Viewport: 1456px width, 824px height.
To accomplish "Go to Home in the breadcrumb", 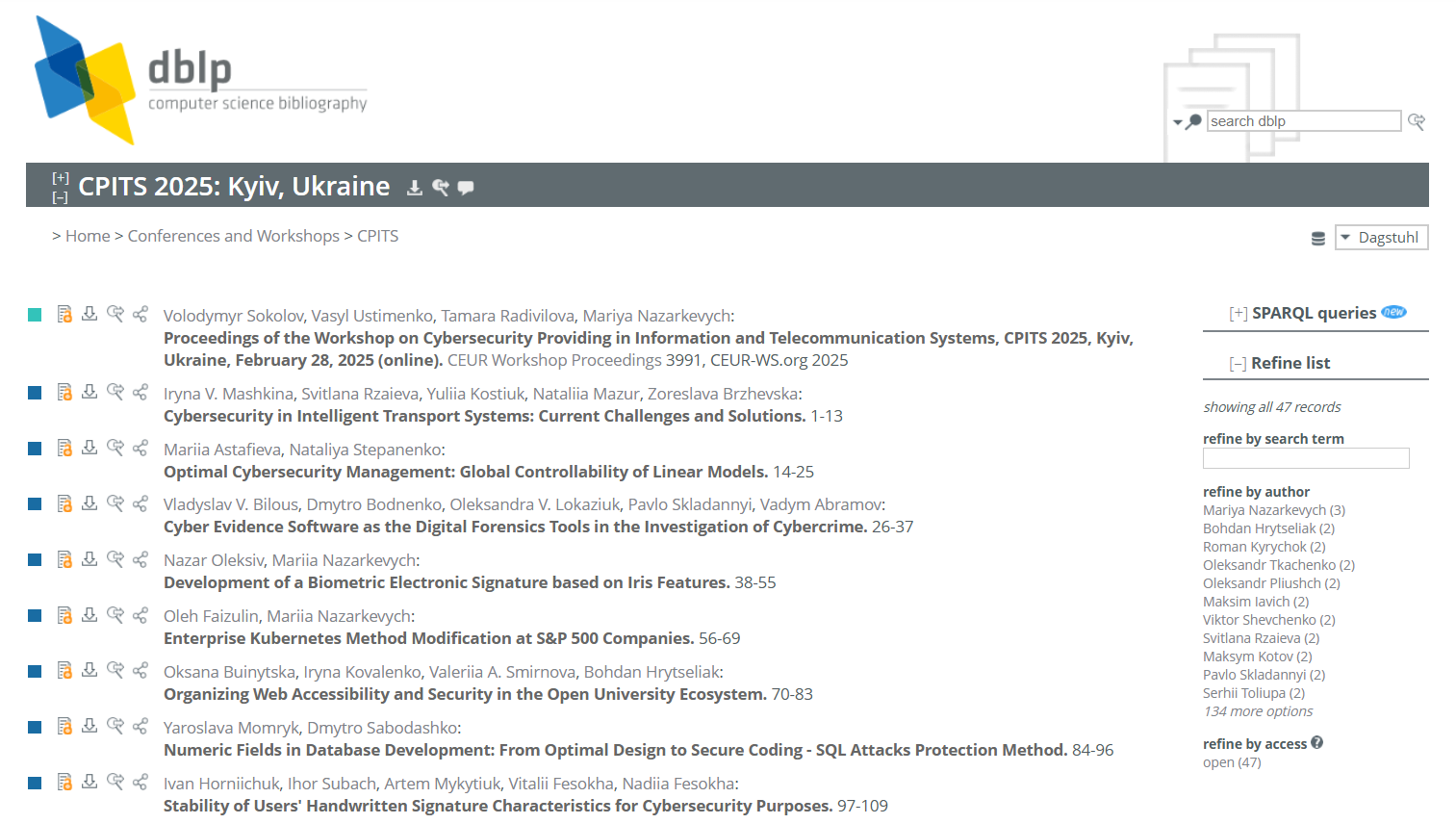I will pos(88,236).
